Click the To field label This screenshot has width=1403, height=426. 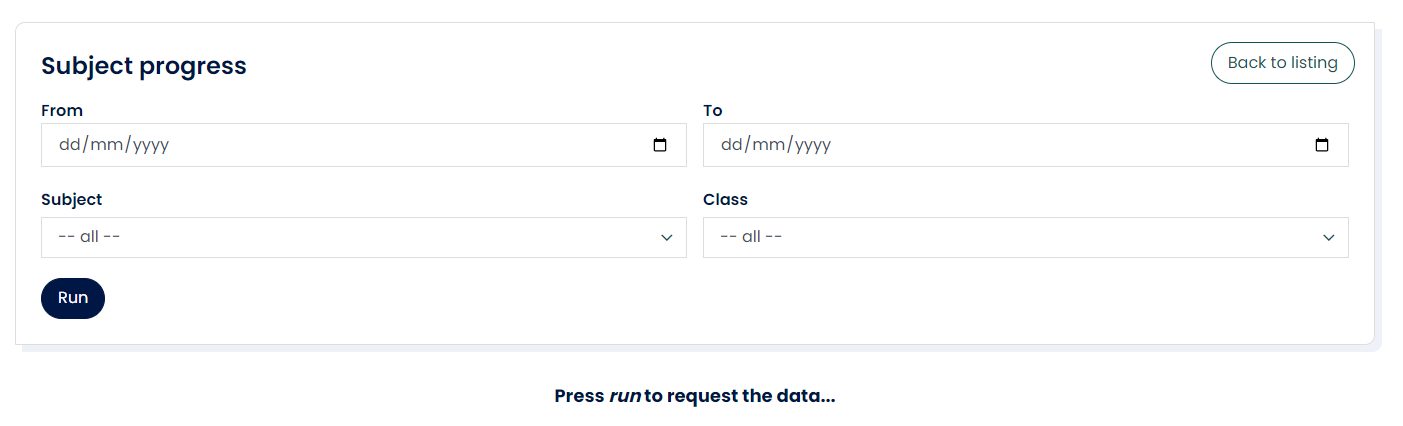click(x=712, y=110)
